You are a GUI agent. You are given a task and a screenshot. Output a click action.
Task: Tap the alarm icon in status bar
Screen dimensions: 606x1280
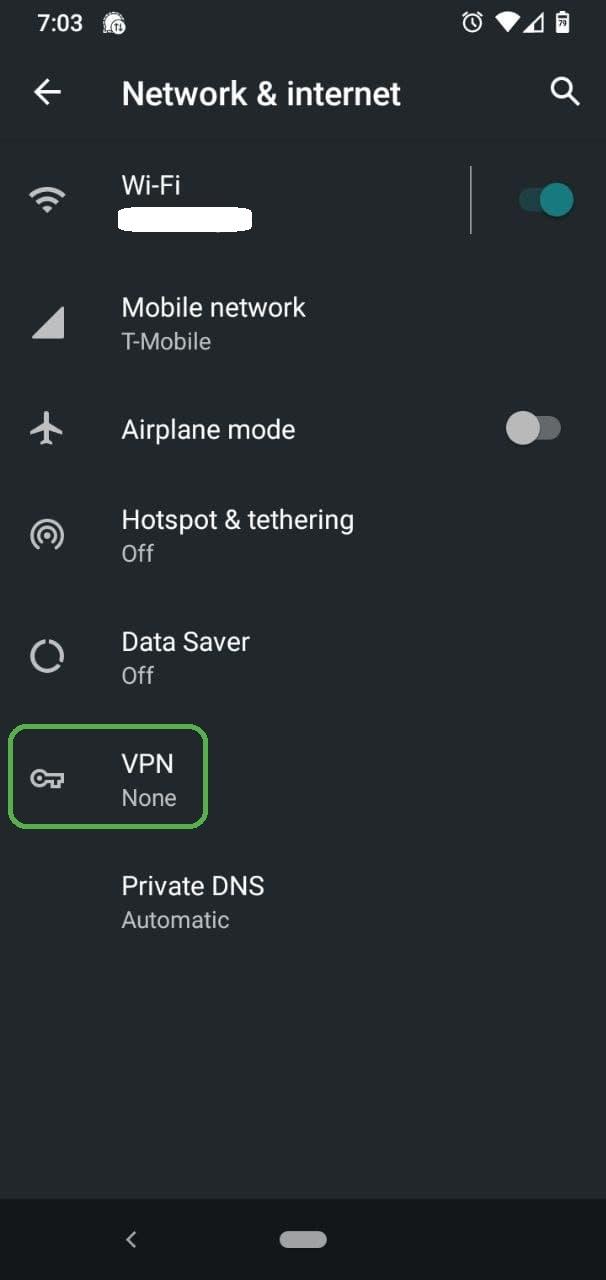(x=472, y=22)
